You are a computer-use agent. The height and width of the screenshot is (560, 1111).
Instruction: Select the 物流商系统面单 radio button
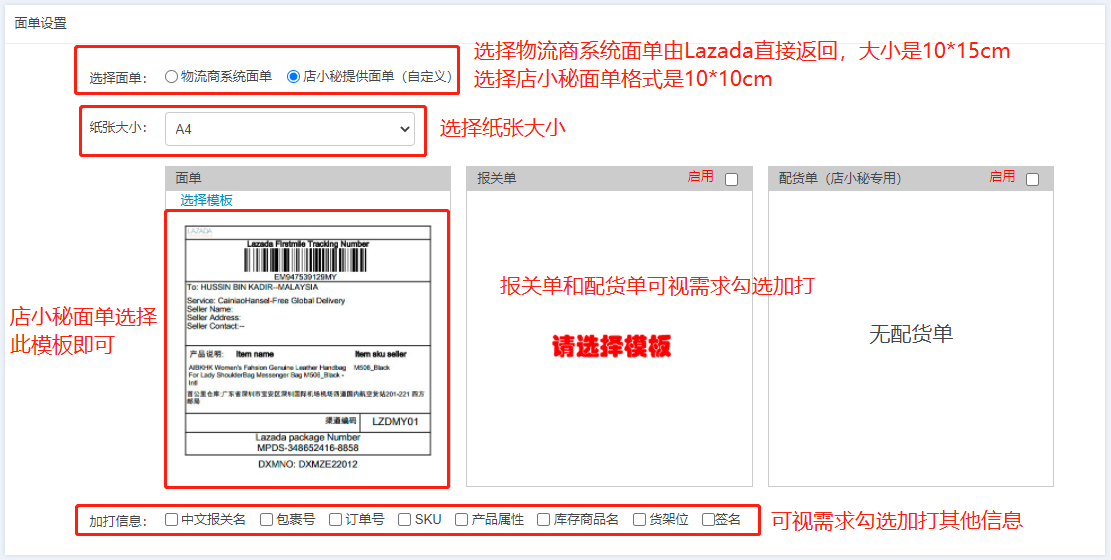click(171, 77)
